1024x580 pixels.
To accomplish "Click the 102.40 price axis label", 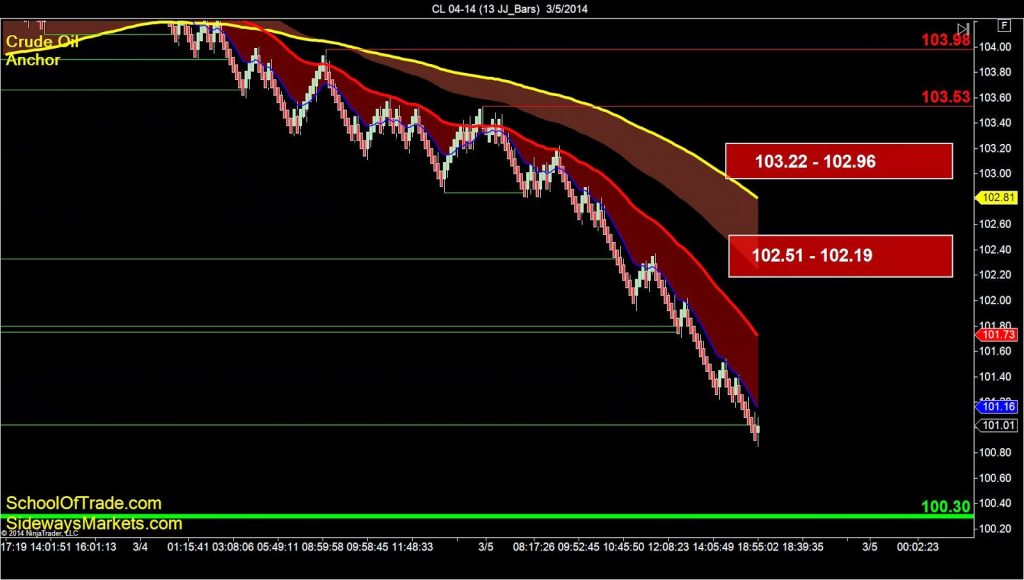I will point(993,250).
